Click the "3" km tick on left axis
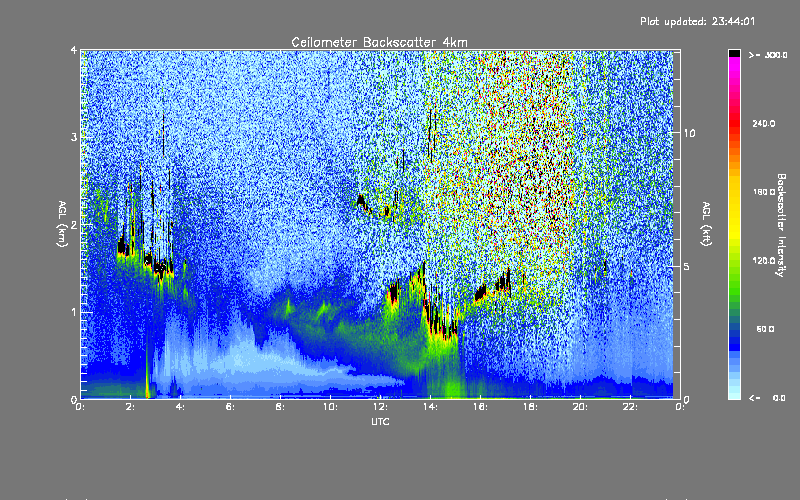800x500 pixels. pyautogui.click(x=74, y=138)
